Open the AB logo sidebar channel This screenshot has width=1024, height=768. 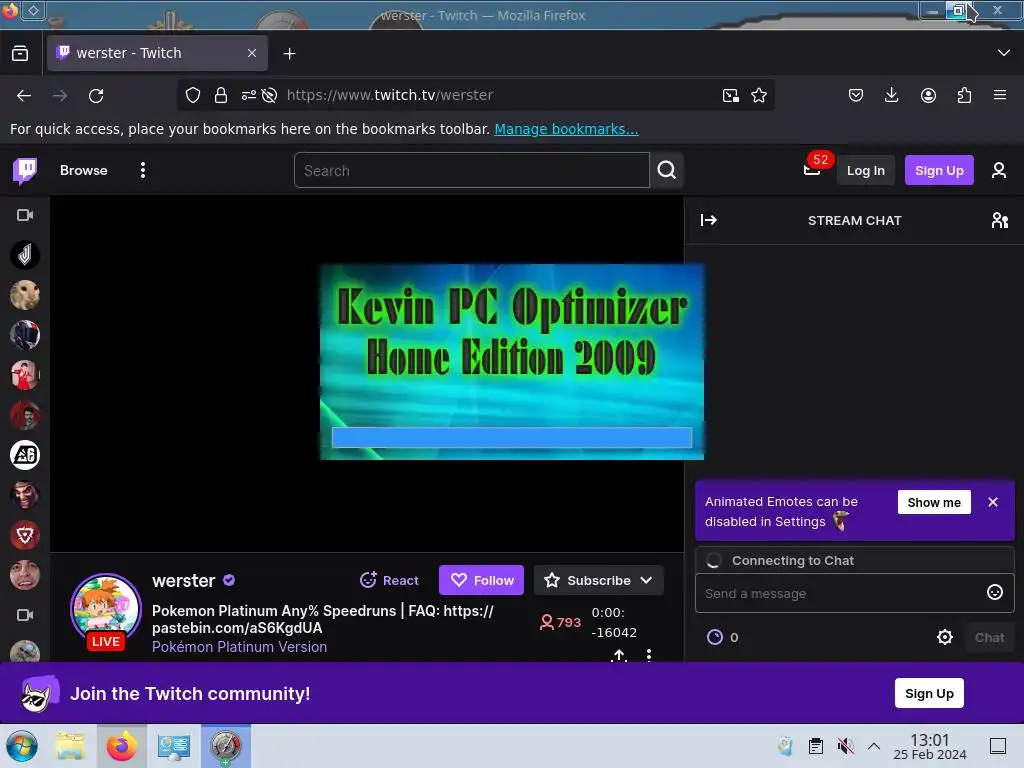click(x=25, y=455)
